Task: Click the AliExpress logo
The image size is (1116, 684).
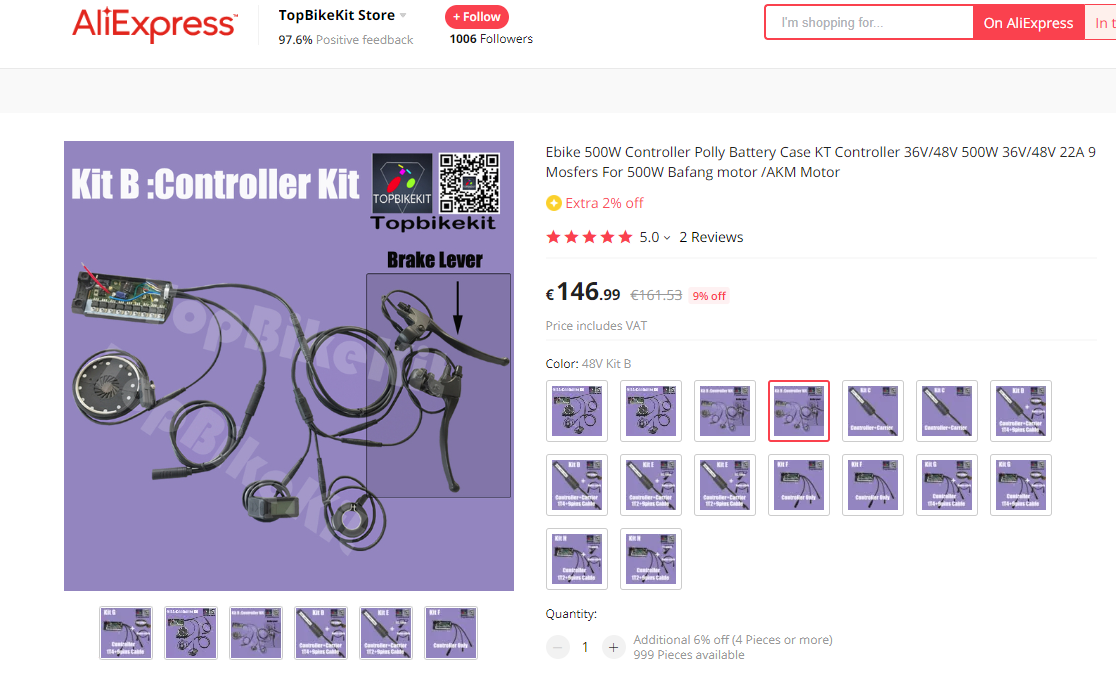Action: [x=154, y=24]
